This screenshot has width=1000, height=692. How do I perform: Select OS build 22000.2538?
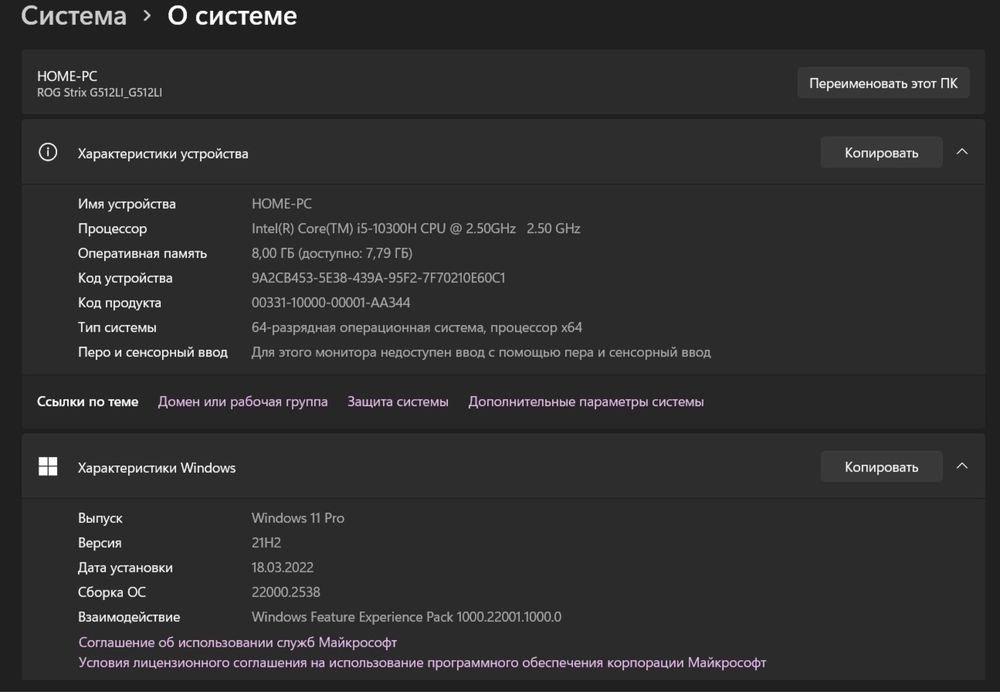tap(286, 593)
